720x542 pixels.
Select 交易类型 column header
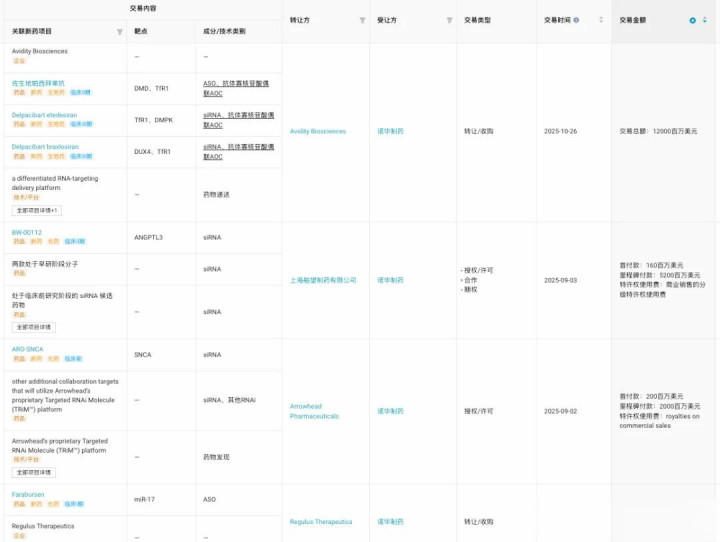click(478, 20)
